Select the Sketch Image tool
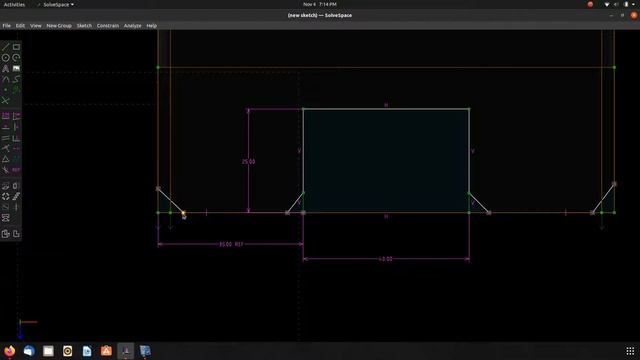This screenshot has height=360, width=640. coord(16,69)
